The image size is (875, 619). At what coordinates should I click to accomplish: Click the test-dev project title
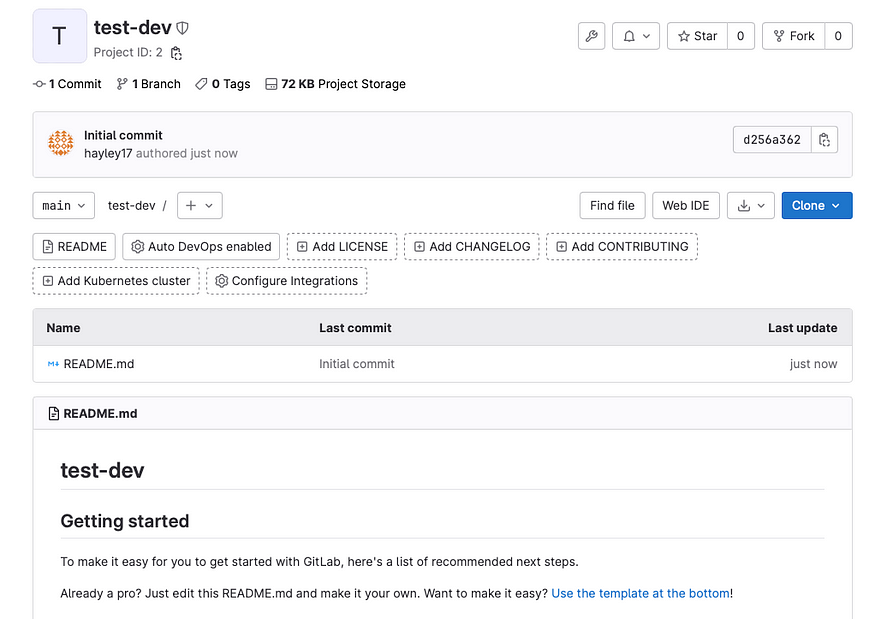tap(133, 27)
